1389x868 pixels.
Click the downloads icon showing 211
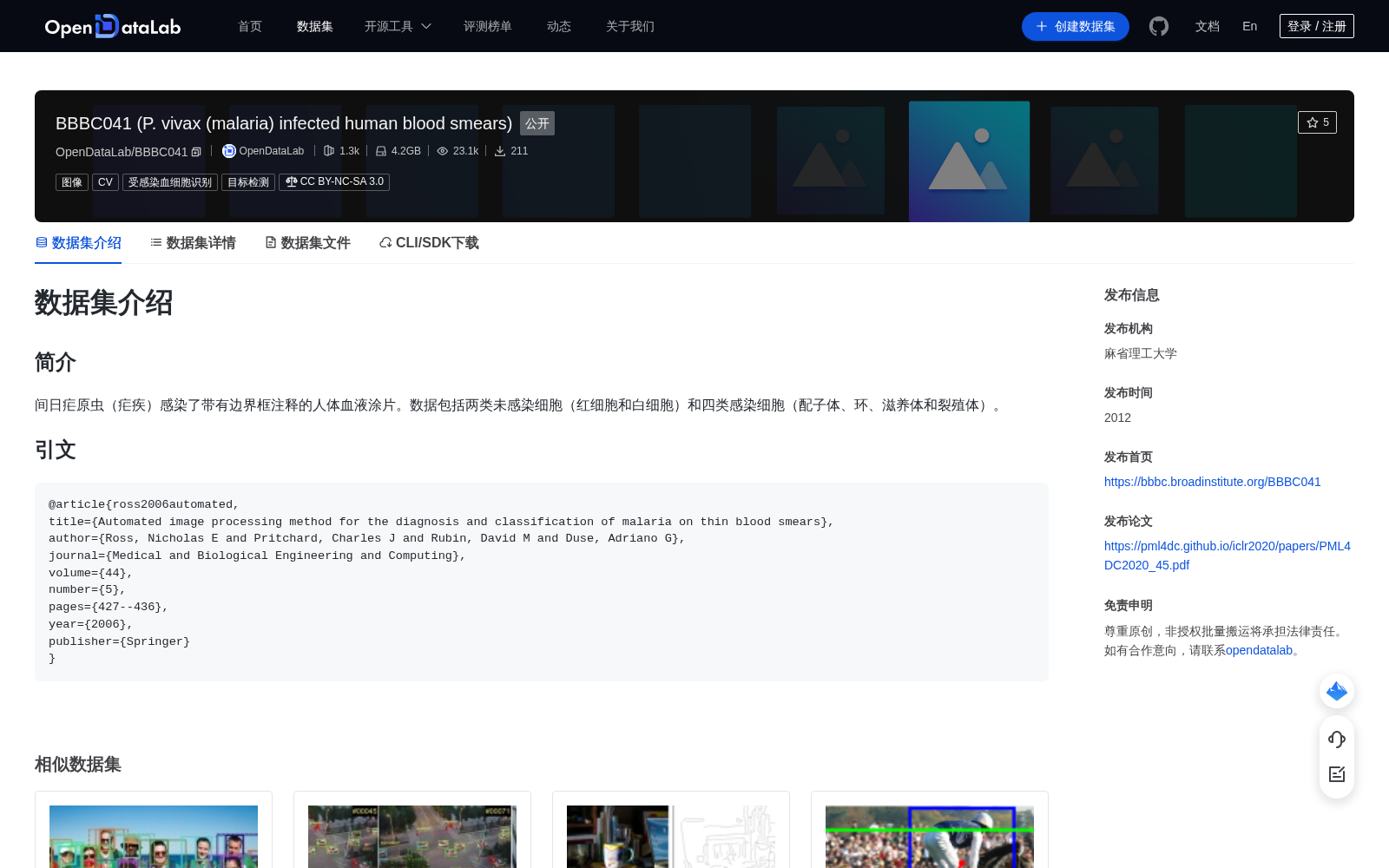[x=500, y=151]
